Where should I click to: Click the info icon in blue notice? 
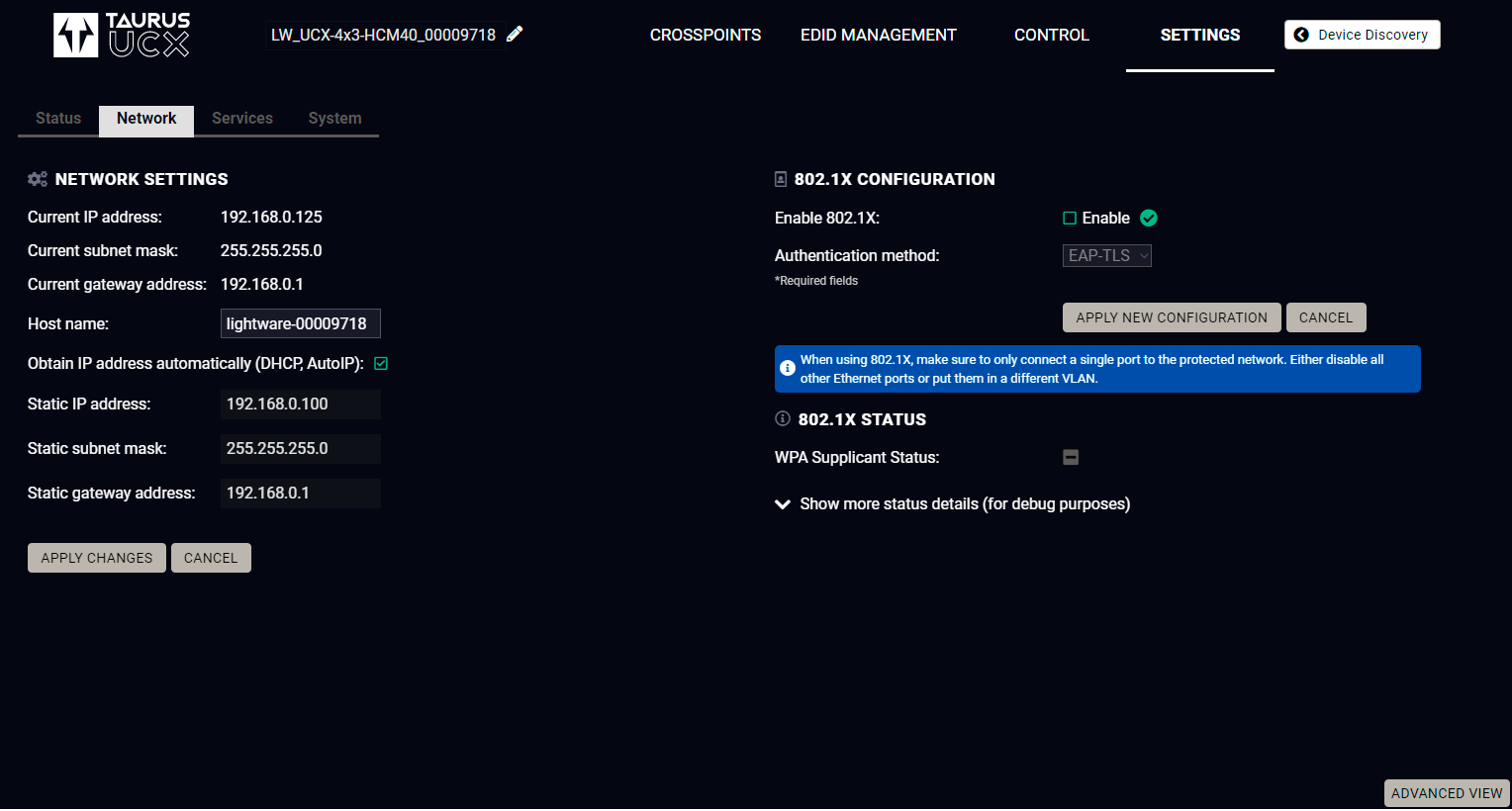(x=788, y=368)
